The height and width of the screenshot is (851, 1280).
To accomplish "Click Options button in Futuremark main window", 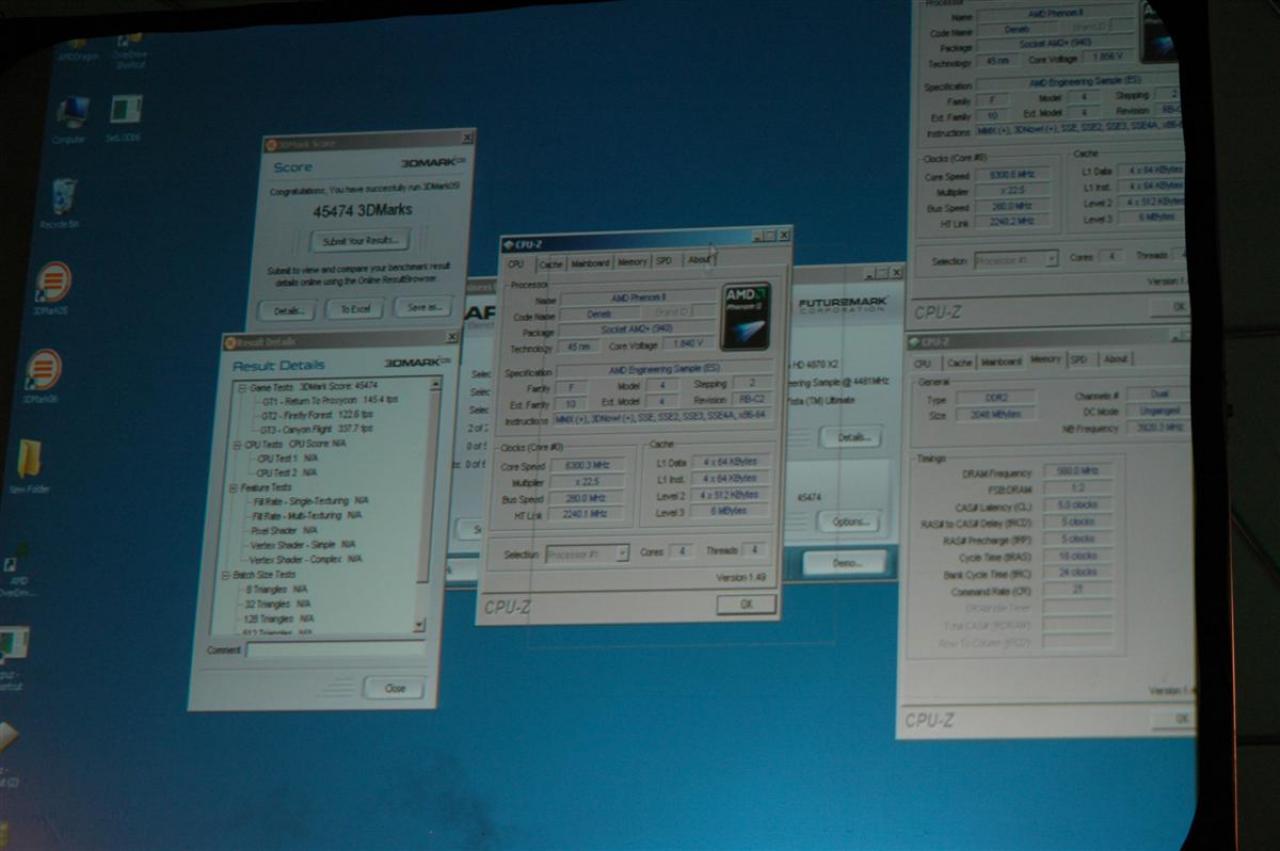I will pyautogui.click(x=850, y=522).
